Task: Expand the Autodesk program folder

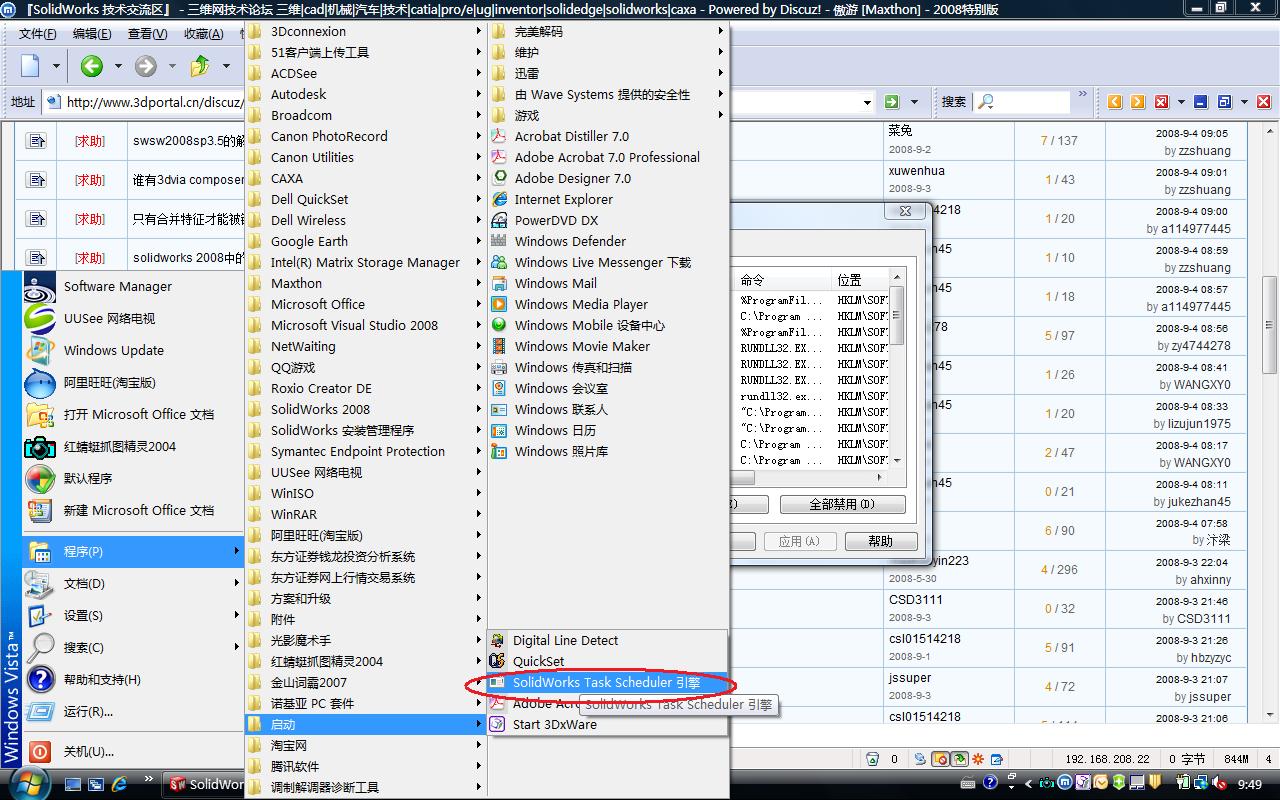Action: pyautogui.click(x=366, y=94)
